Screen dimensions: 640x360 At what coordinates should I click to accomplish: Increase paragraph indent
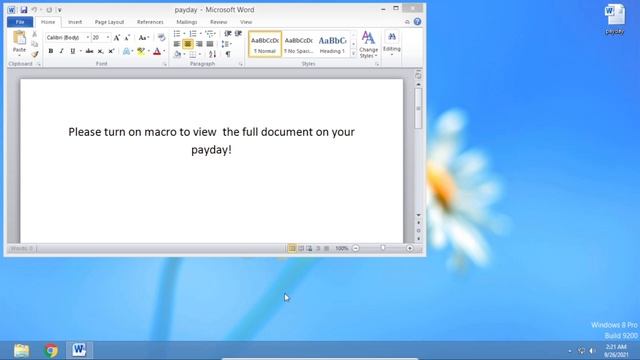tap(238, 33)
